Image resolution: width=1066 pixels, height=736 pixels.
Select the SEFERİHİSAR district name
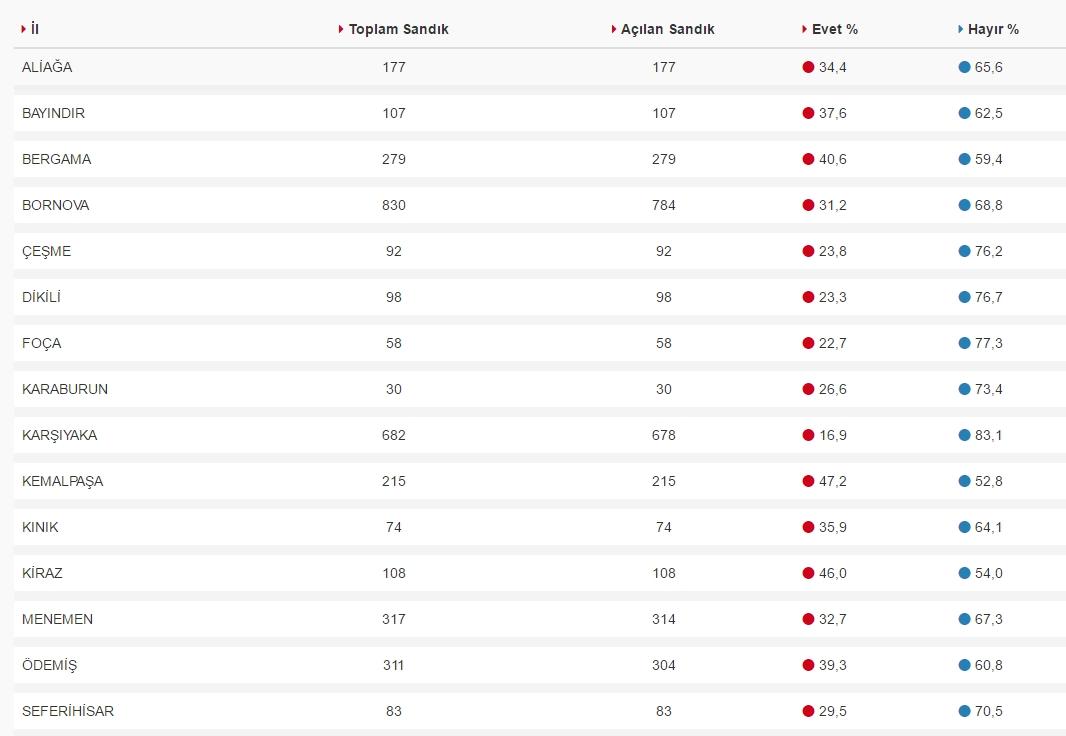tap(68, 711)
